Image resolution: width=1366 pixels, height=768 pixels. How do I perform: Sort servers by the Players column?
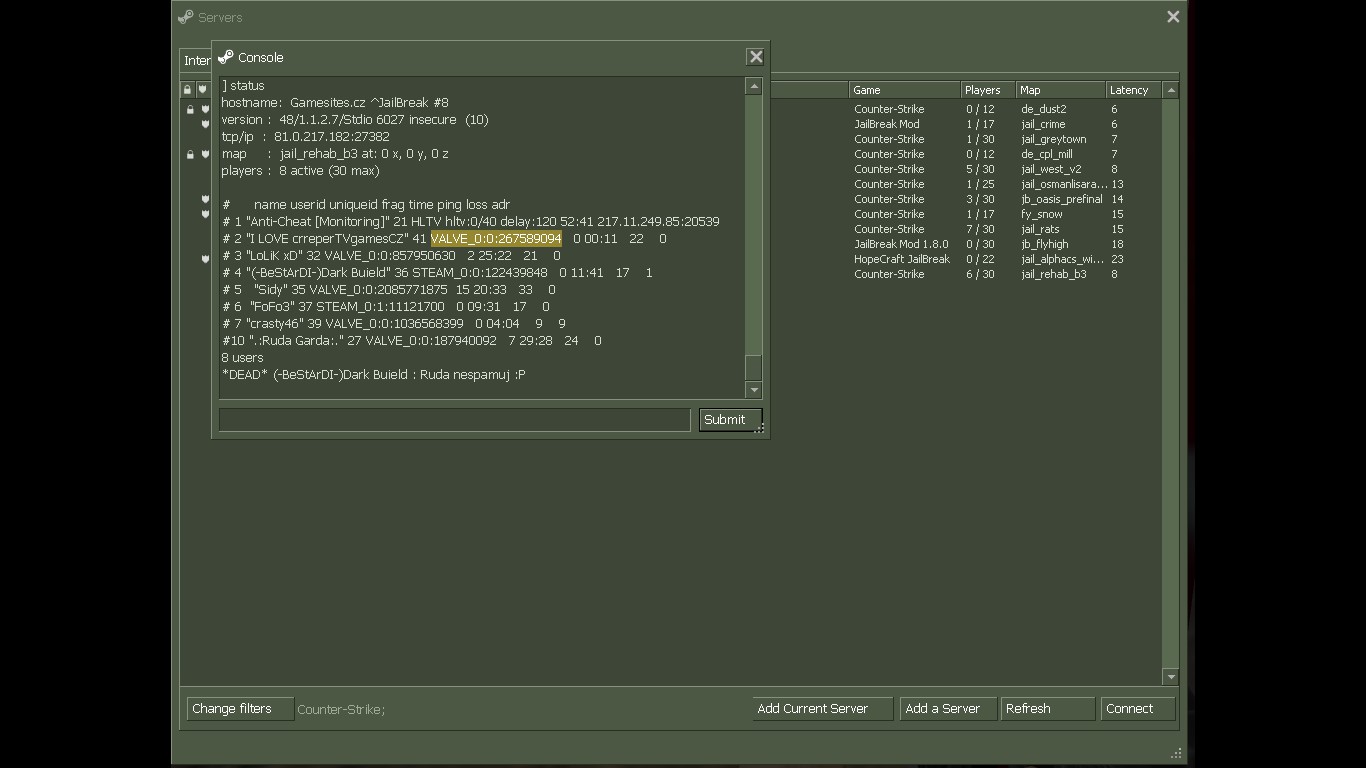click(x=988, y=90)
